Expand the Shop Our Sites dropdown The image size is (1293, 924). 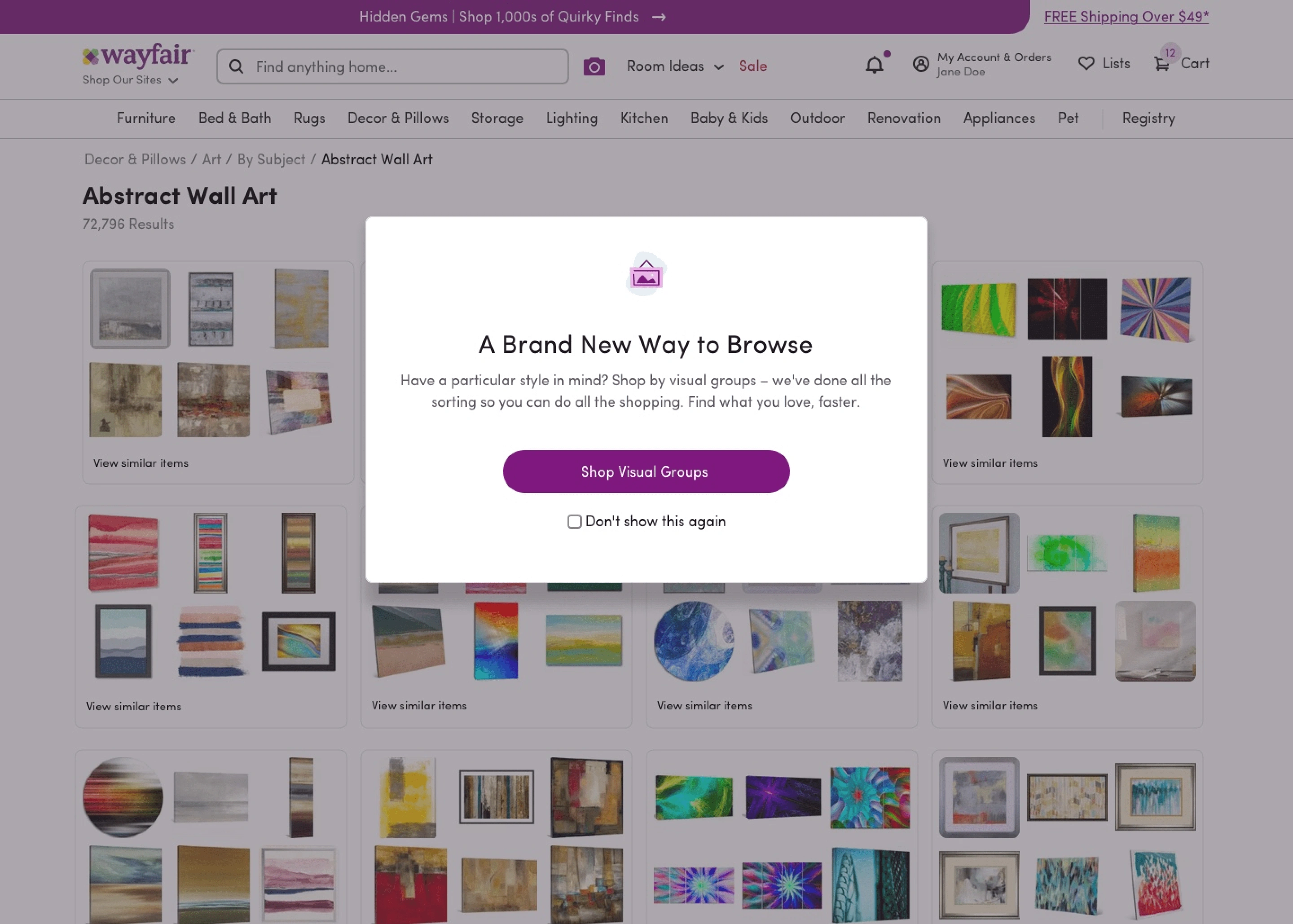click(130, 80)
